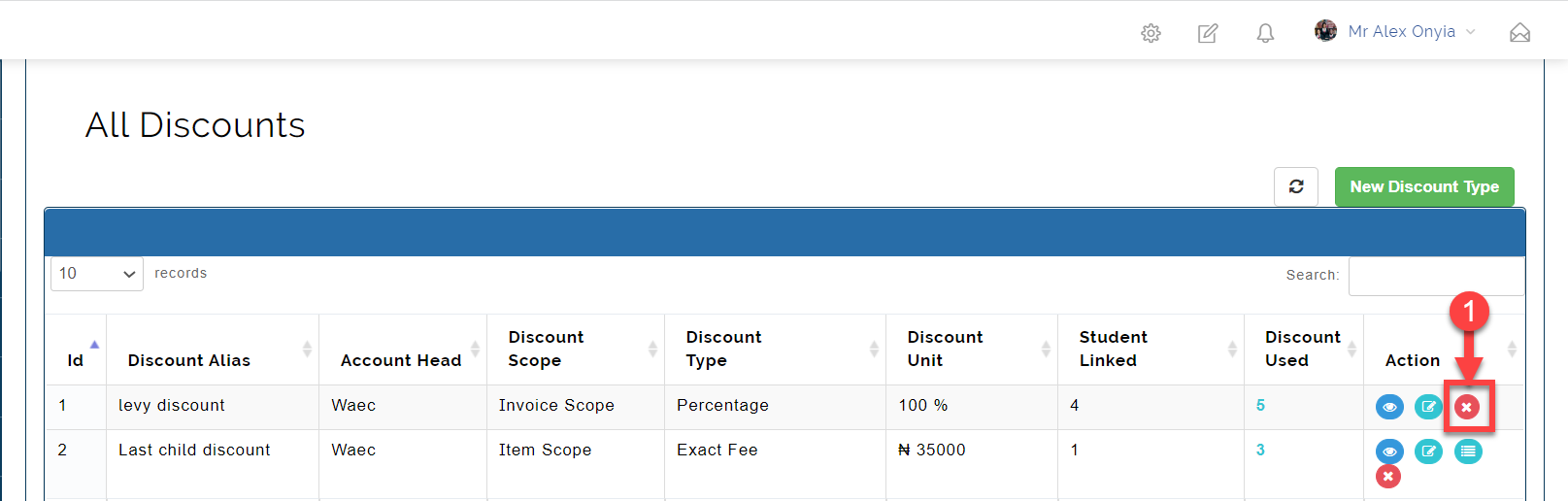This screenshot has height=501, width=1568.
Task: Click Mr Alex Onyia profile avatar
Action: 1325,31
